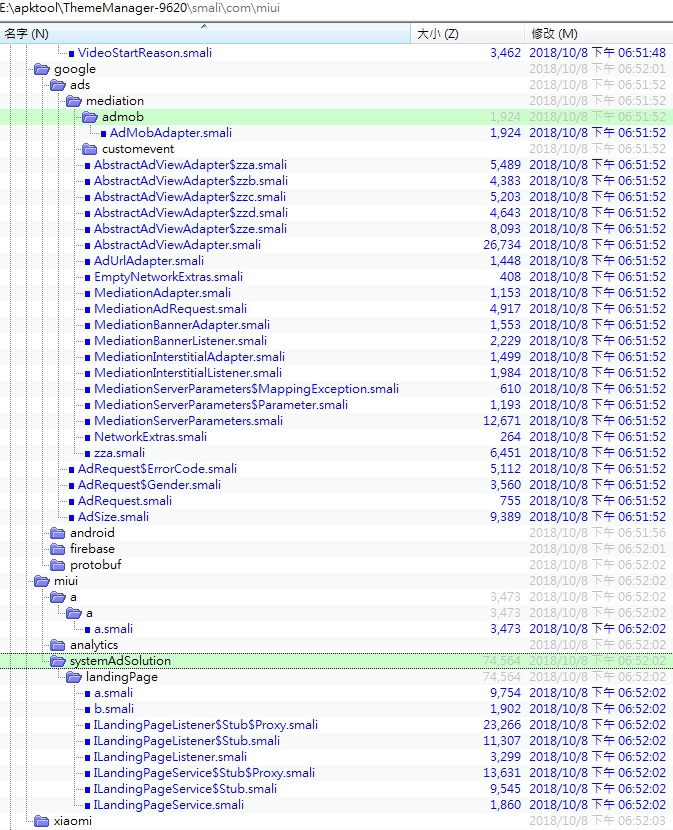
Task: Select AbstractAdViewAdapter$zzb.smali file
Action: 191,181
